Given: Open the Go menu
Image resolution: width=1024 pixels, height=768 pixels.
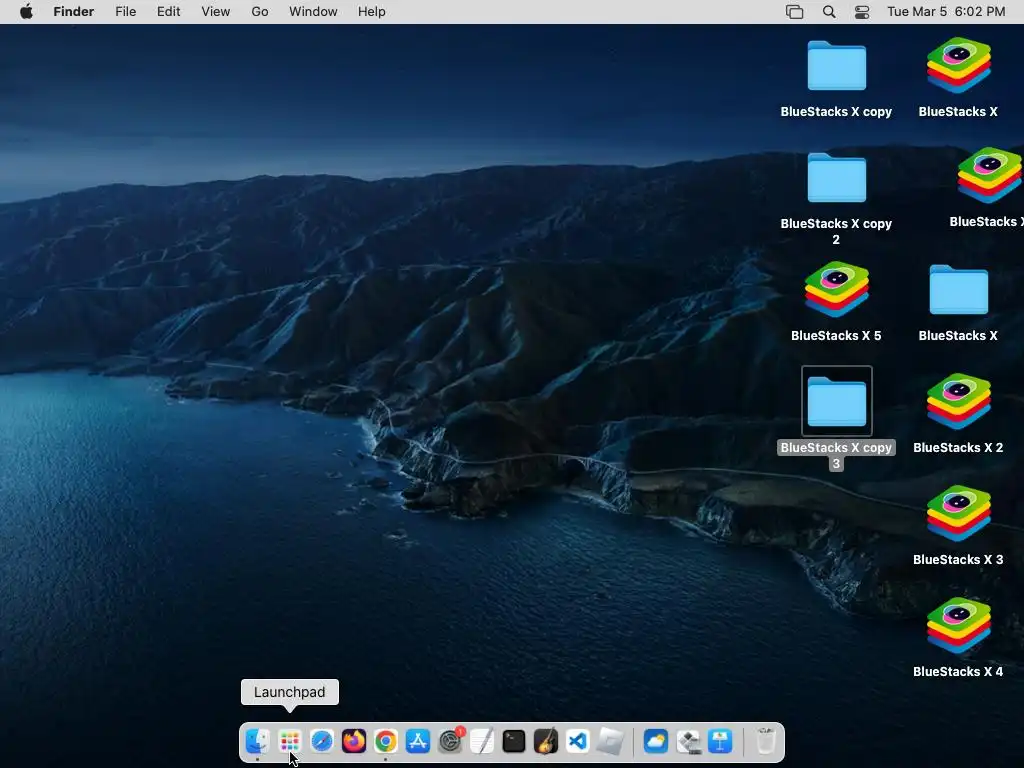Looking at the screenshot, I should coord(260,12).
